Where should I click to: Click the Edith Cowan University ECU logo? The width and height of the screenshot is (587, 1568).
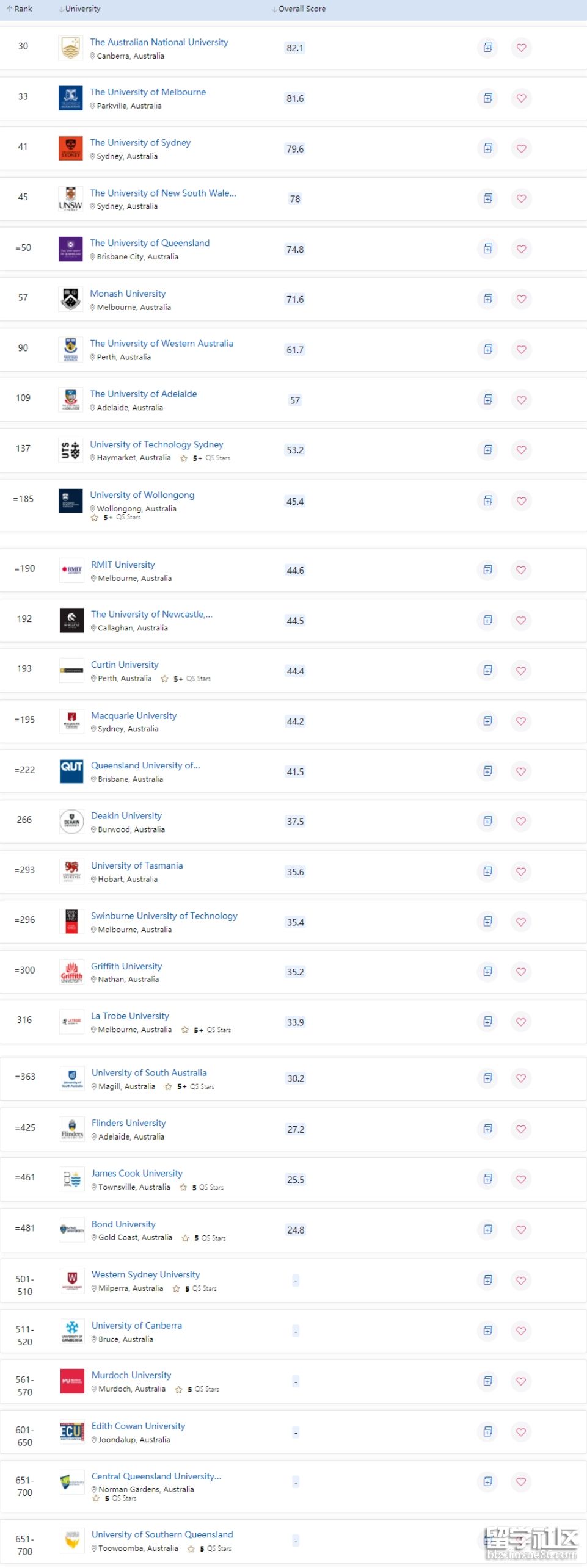72,1431
